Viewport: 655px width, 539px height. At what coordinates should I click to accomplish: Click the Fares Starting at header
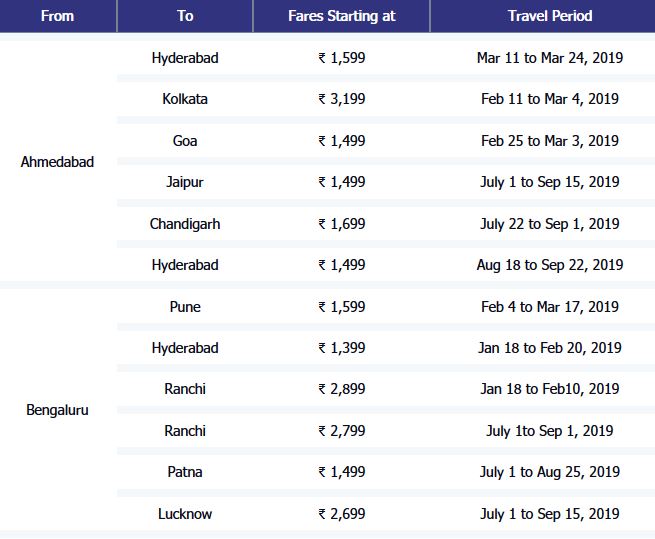[341, 16]
